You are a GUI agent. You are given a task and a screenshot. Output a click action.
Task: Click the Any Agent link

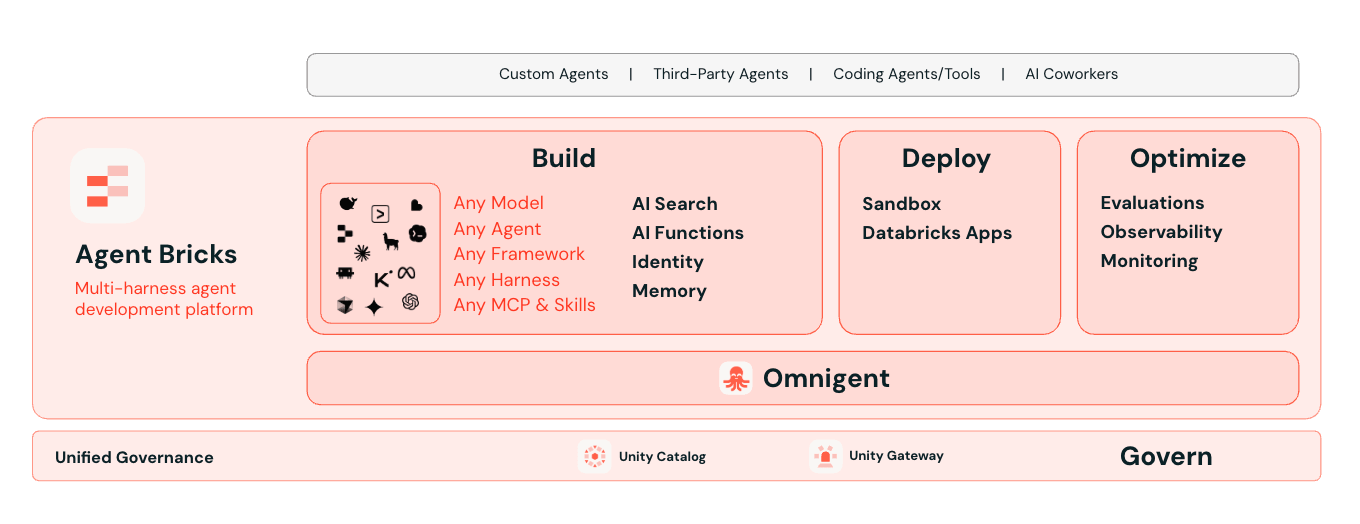pyautogui.click(x=497, y=229)
